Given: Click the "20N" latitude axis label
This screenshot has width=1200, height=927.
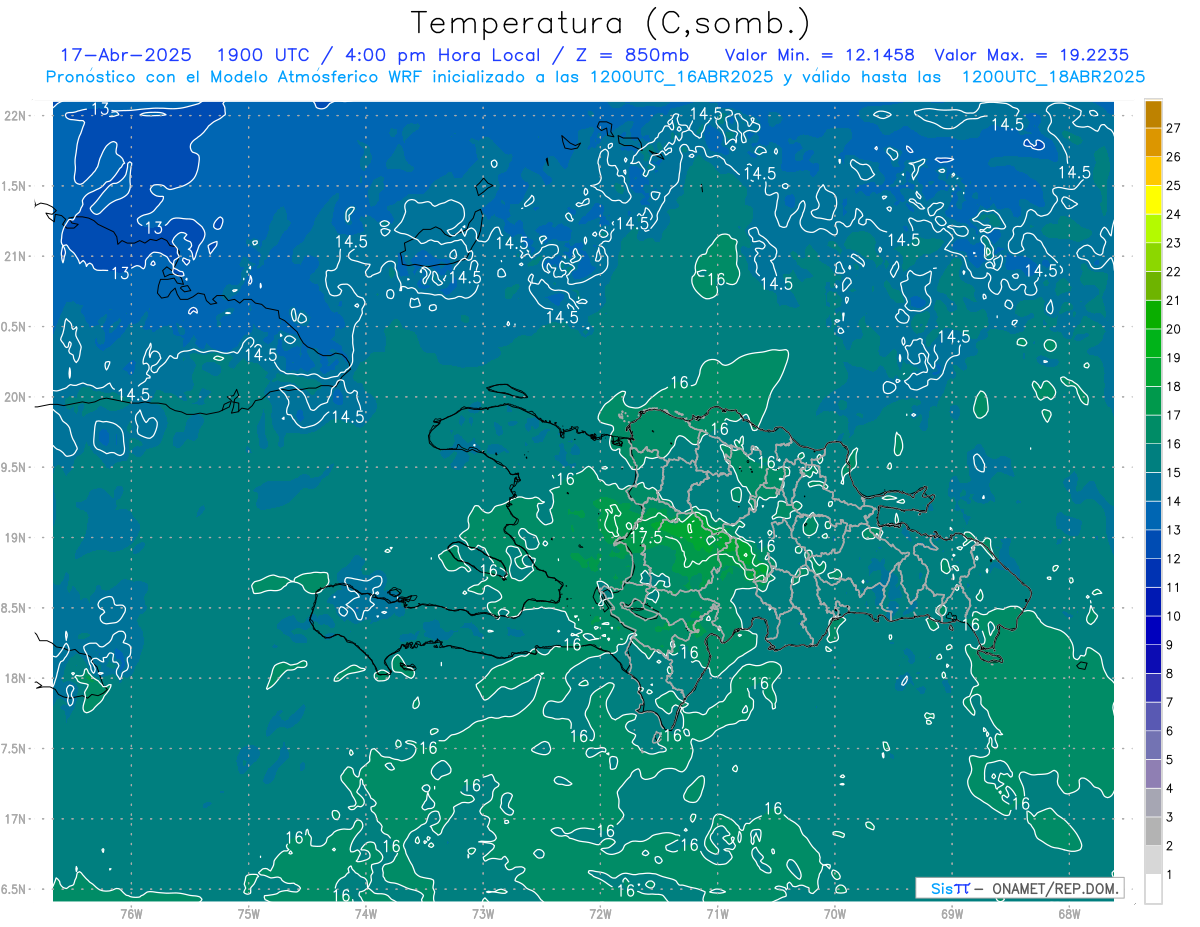Looking at the screenshot, I should point(17,397).
